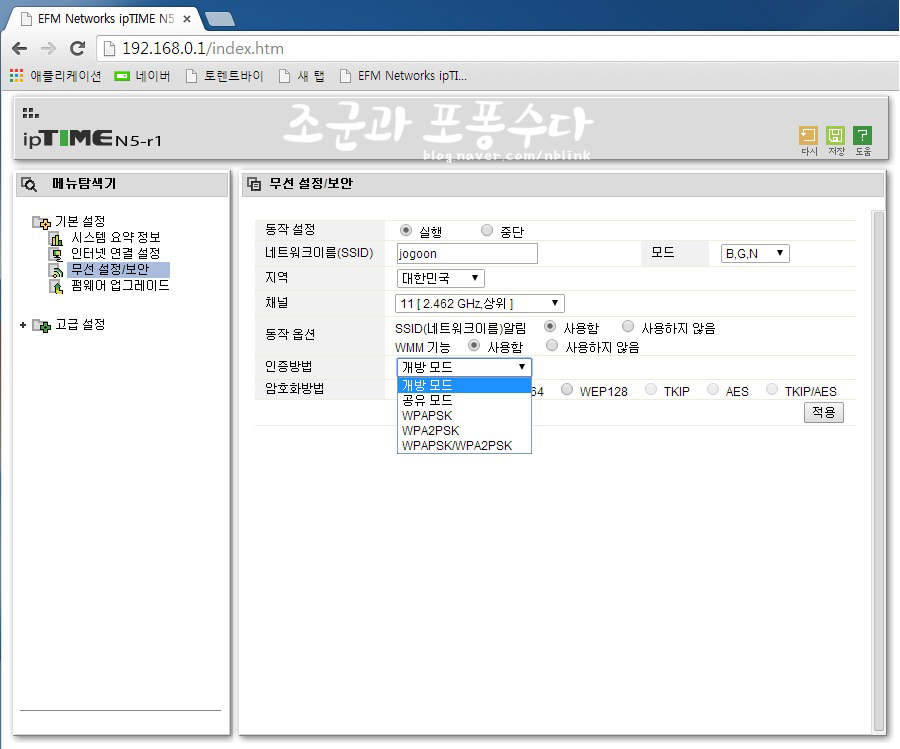This screenshot has height=749, width=900.
Task: Open the 지역 대한민국 dropdown
Action: [x=441, y=278]
